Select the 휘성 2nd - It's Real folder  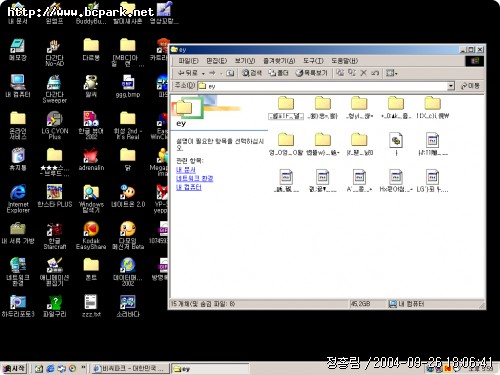[x=128, y=125]
